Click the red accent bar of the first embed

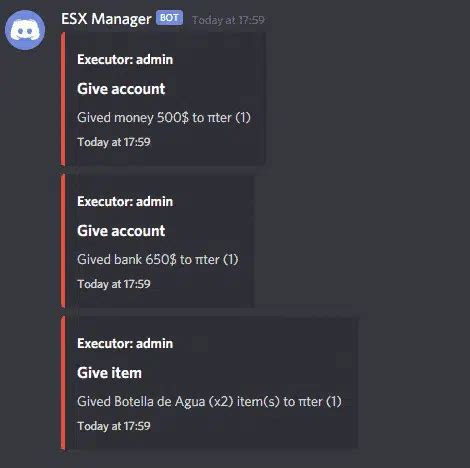[63, 99]
